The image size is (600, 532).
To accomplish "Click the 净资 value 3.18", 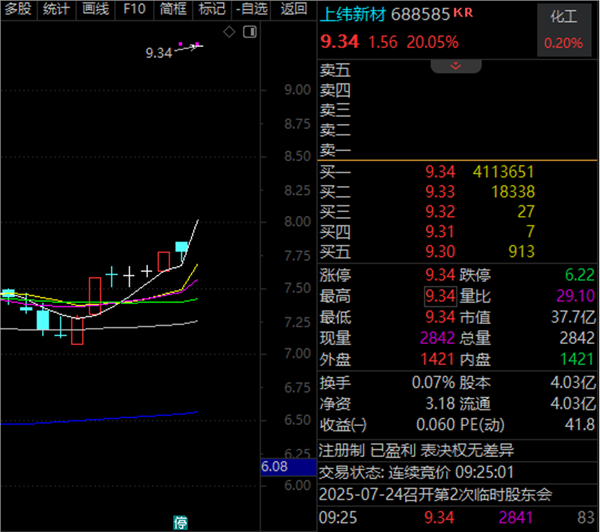I will [440, 404].
